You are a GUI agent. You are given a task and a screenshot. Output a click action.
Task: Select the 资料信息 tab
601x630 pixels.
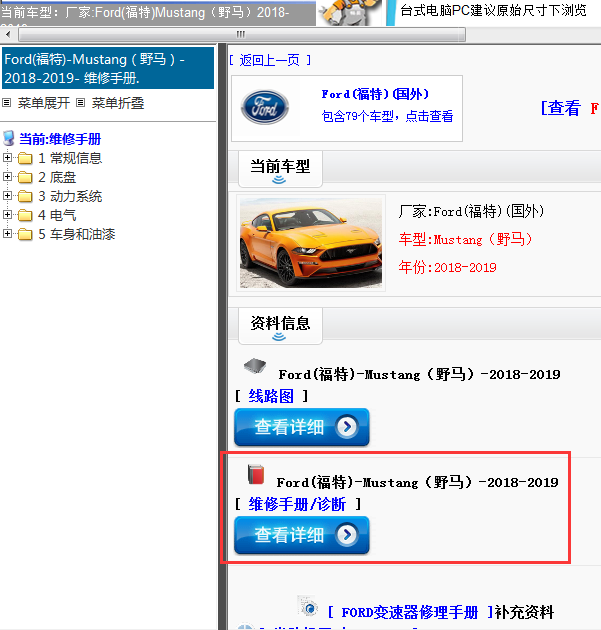click(280, 326)
